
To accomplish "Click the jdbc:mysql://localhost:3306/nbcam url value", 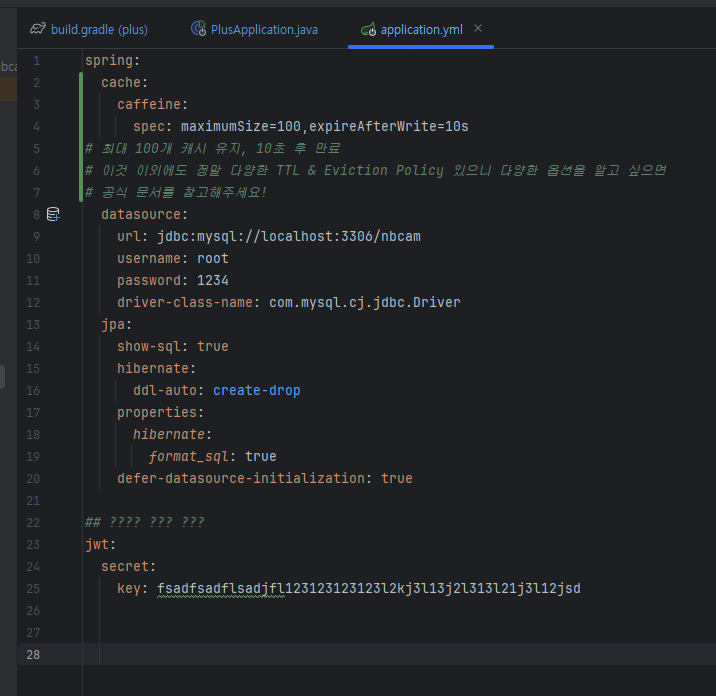I will (x=289, y=236).
